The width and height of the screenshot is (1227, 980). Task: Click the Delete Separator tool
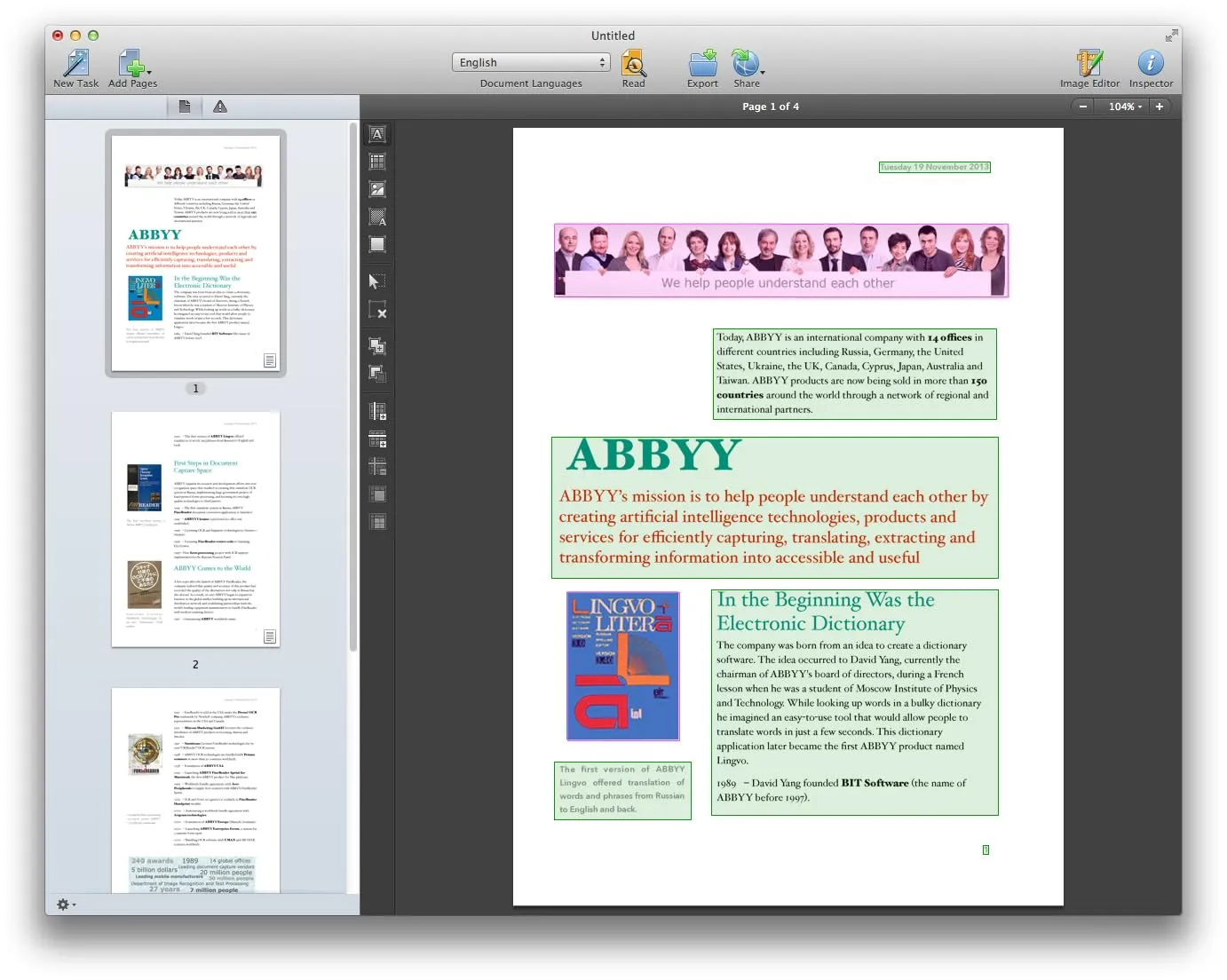(x=377, y=466)
